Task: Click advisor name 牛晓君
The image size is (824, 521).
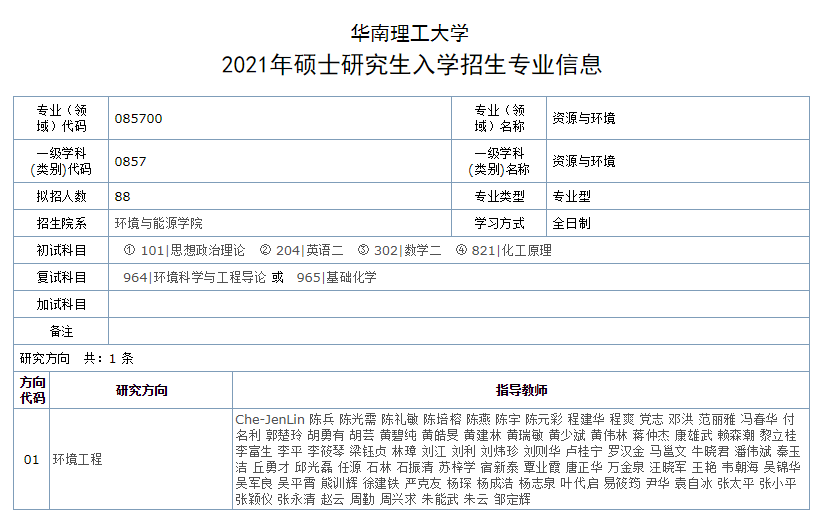Action: pos(710,452)
